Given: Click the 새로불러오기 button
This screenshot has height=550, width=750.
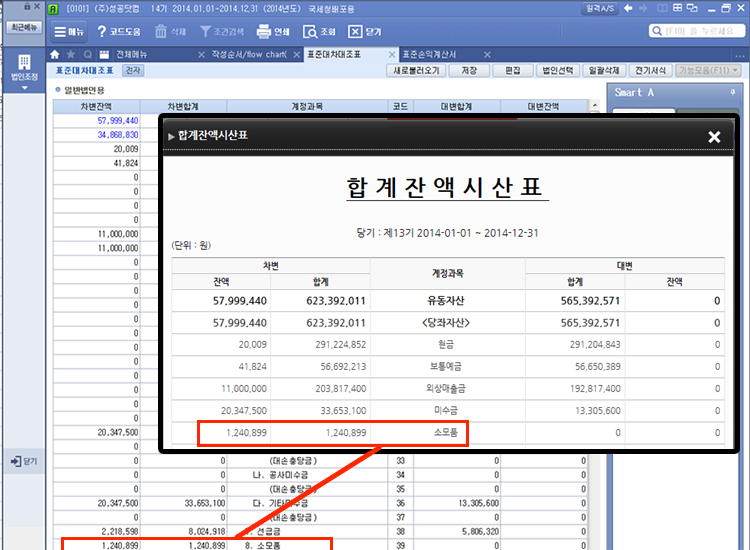Looking at the screenshot, I should click(x=416, y=70).
